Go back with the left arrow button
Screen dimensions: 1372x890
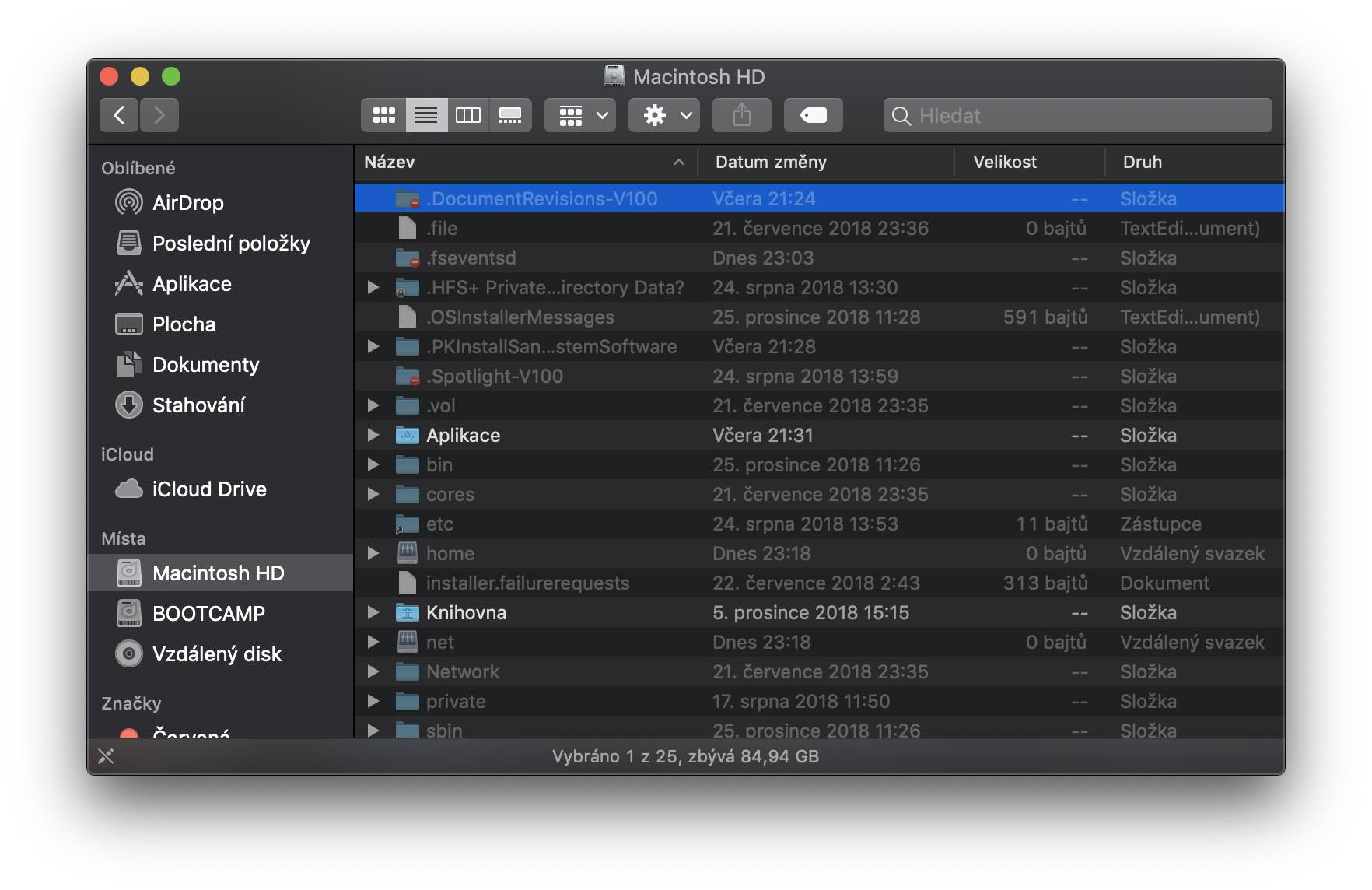tap(119, 115)
